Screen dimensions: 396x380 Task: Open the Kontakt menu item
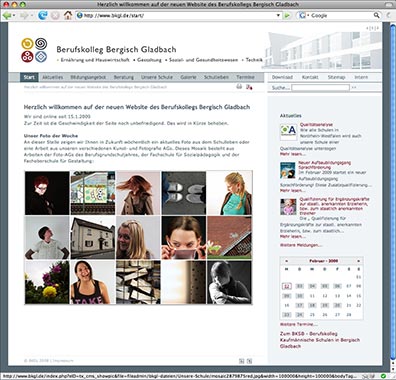tap(310, 77)
